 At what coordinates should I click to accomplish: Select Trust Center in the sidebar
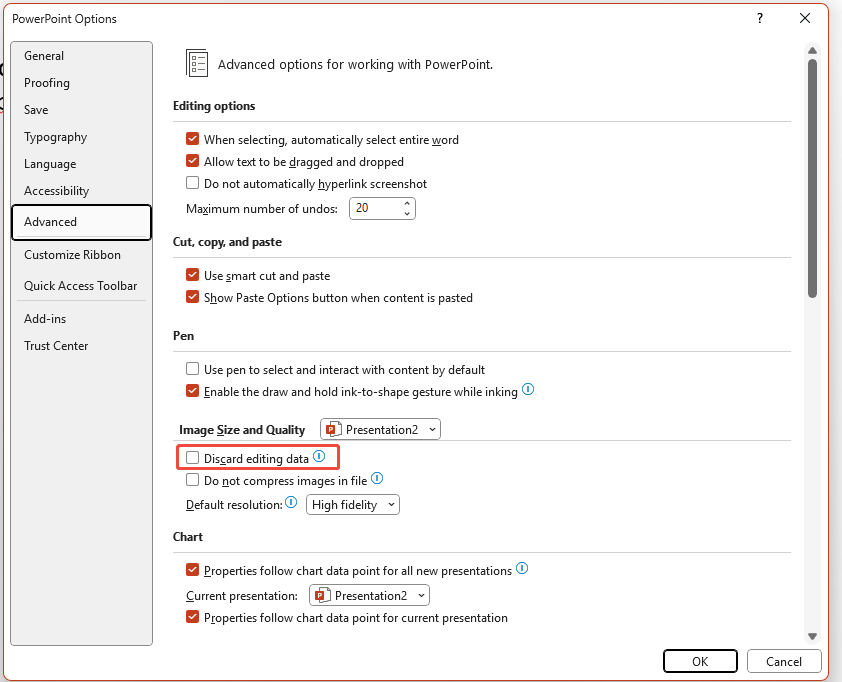pos(56,345)
